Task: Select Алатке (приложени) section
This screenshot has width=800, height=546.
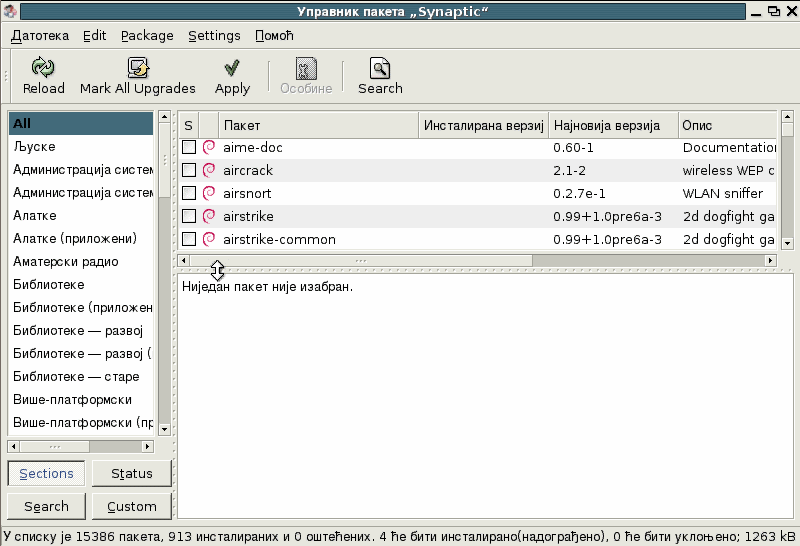Action: pos(81,238)
